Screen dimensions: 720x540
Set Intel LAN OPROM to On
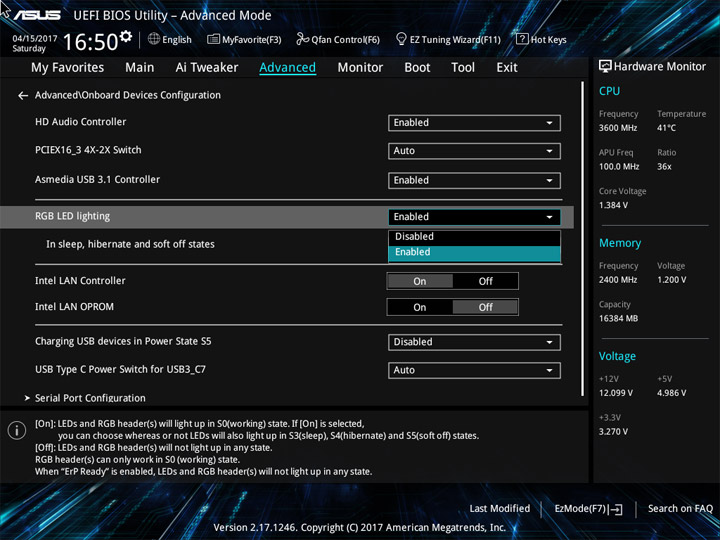[x=420, y=307]
